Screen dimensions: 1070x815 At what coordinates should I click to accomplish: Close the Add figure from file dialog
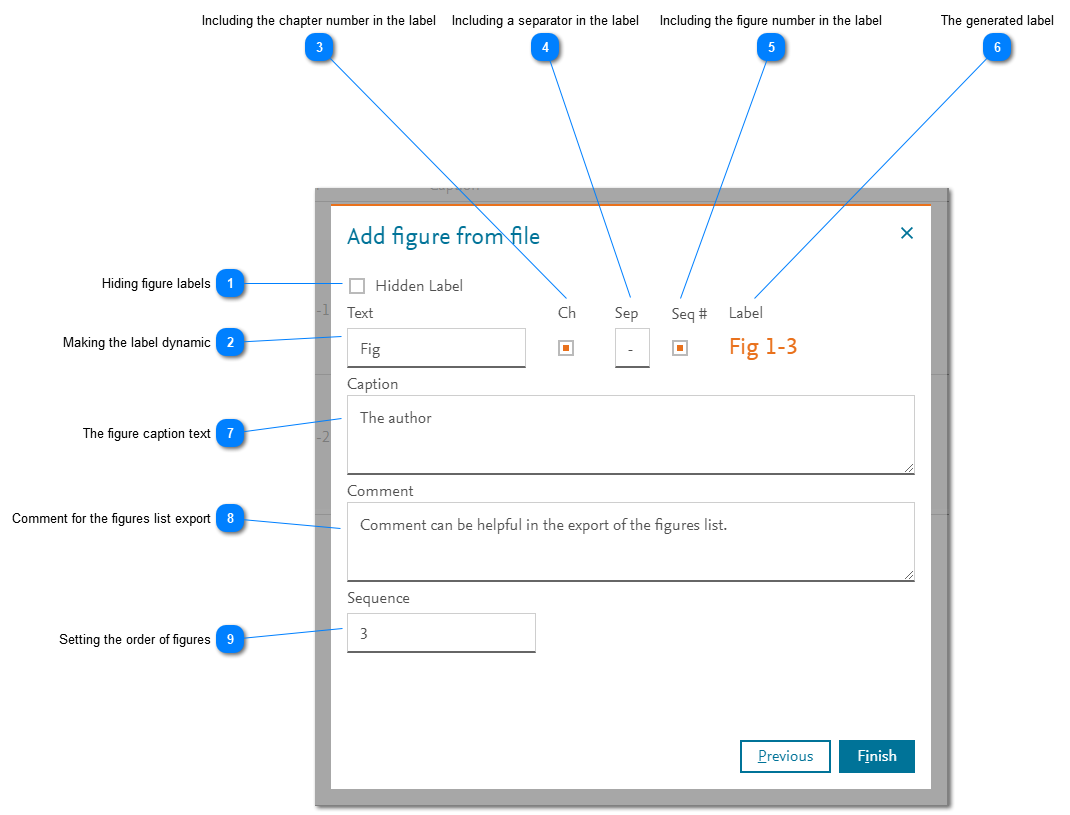[906, 233]
